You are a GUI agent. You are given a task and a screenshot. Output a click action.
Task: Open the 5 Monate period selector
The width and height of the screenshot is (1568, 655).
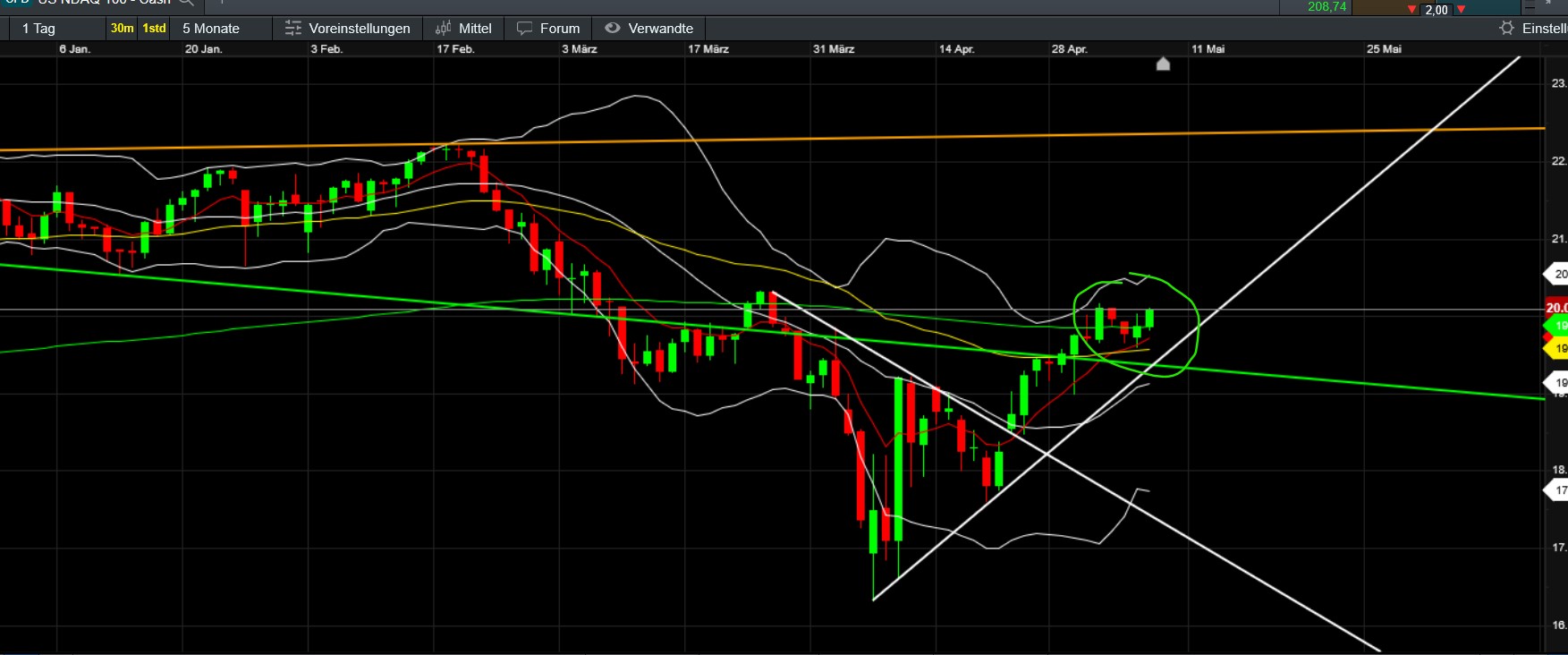(211, 29)
